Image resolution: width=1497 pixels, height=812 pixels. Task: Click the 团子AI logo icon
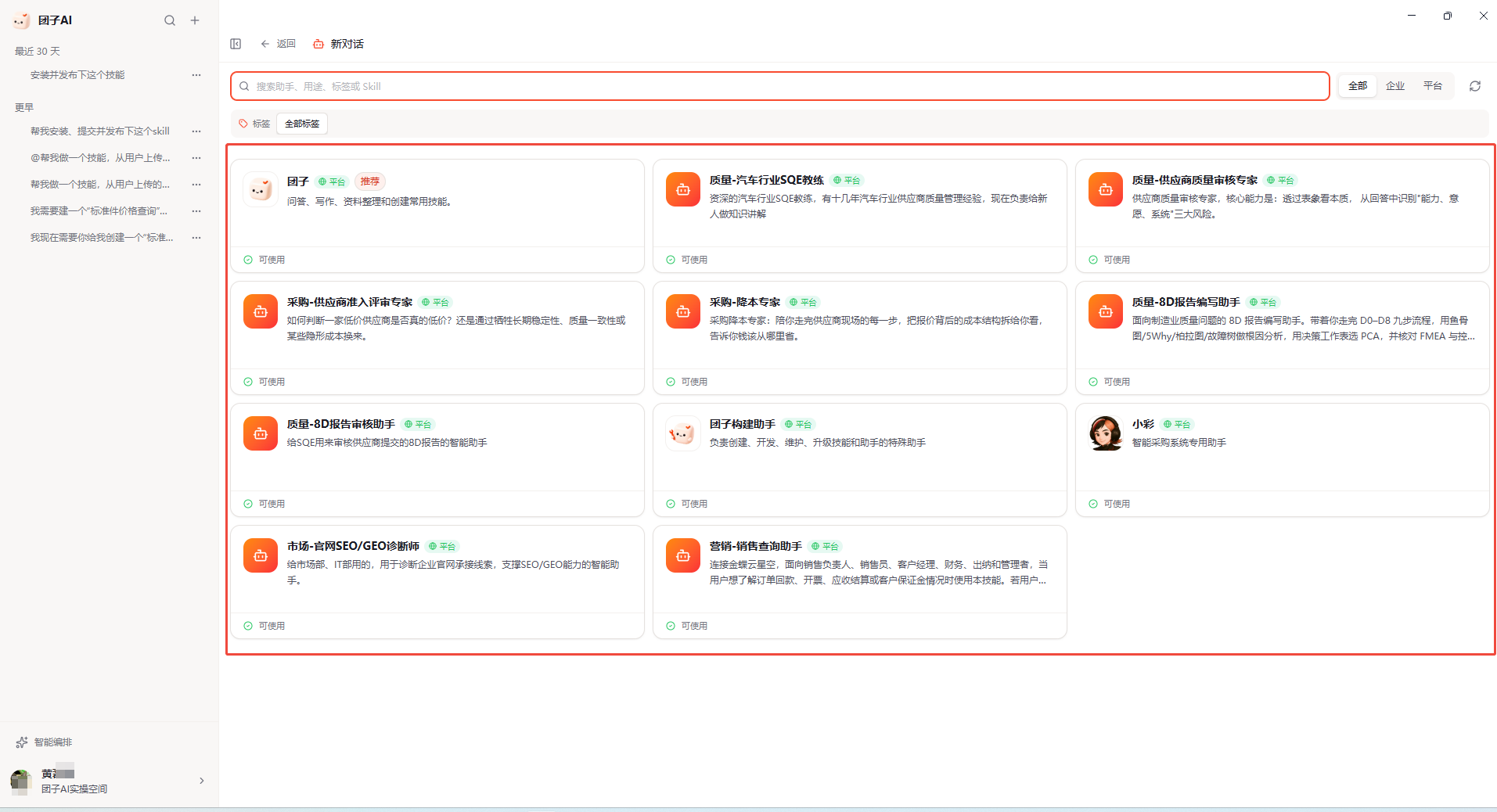click(x=22, y=20)
